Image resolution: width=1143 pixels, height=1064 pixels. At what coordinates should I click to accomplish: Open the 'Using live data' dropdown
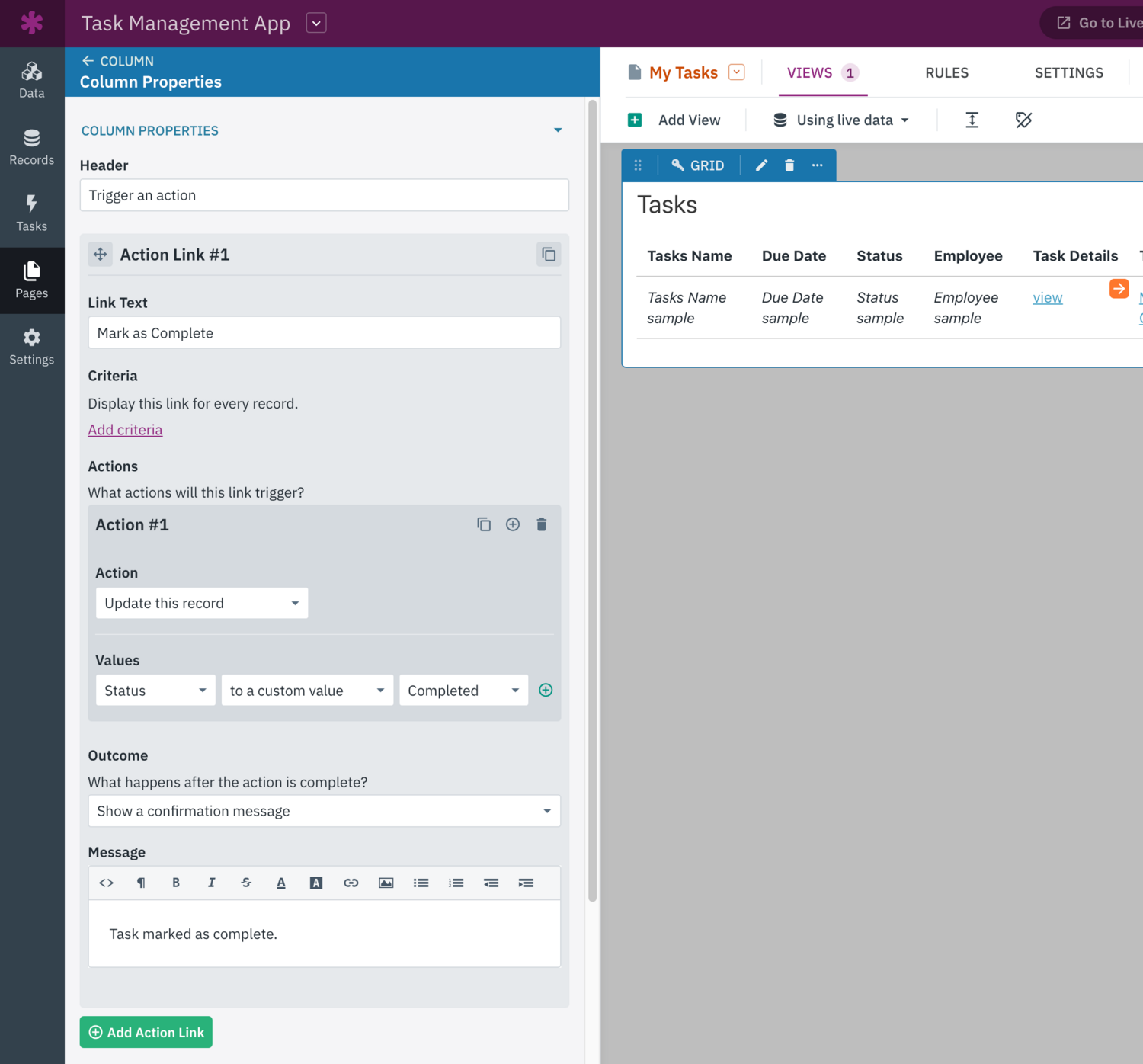coord(842,120)
